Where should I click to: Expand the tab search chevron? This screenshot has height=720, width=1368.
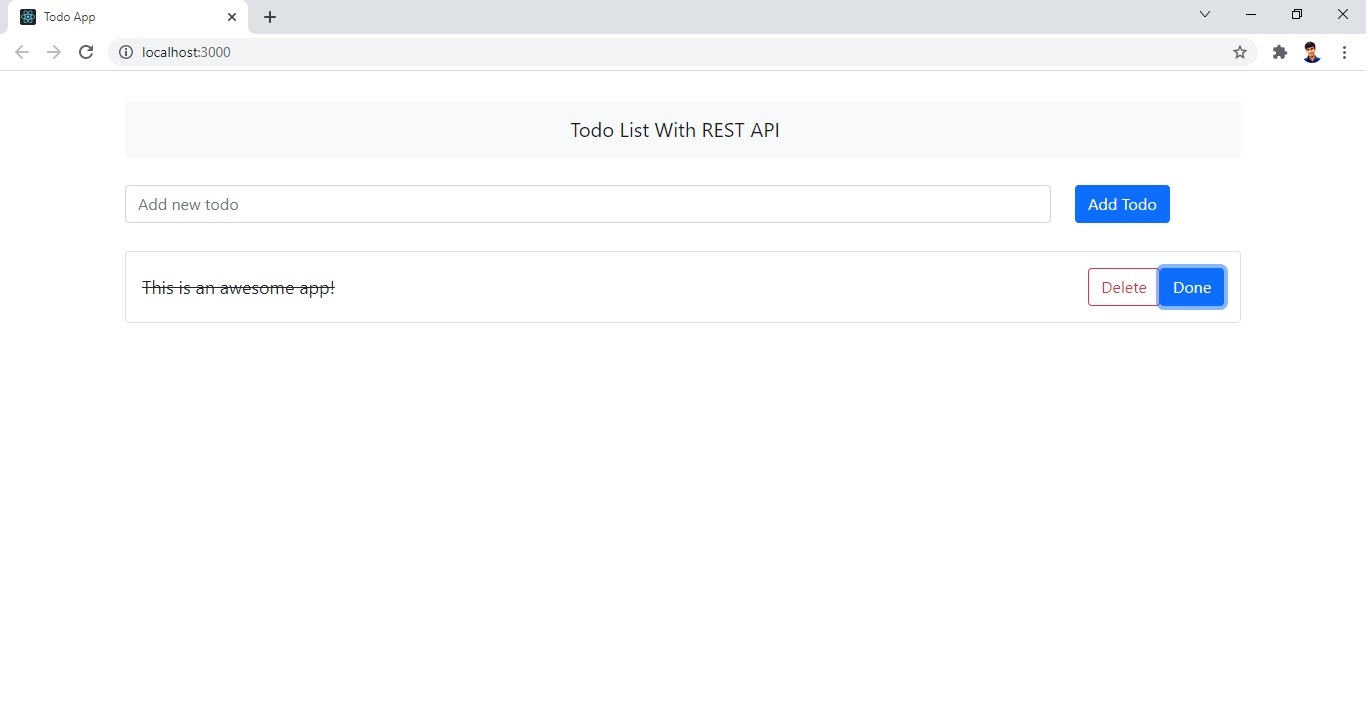click(x=1205, y=14)
